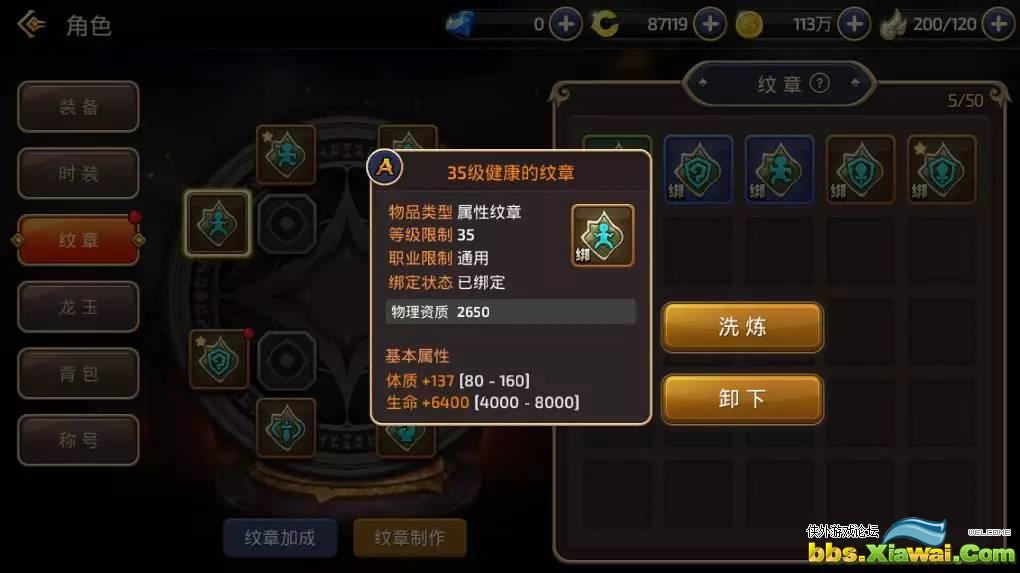This screenshot has width=1020, height=573.
Task: Select the empty socket beside highlighted emblem
Action: tap(286, 223)
